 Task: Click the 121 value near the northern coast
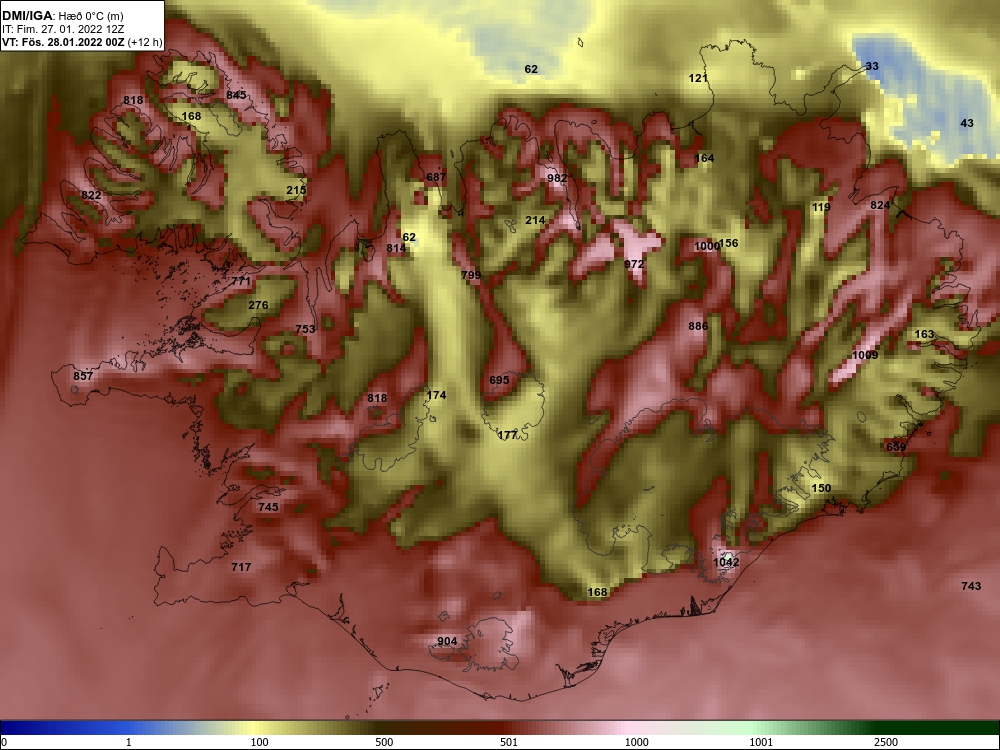tap(698, 78)
